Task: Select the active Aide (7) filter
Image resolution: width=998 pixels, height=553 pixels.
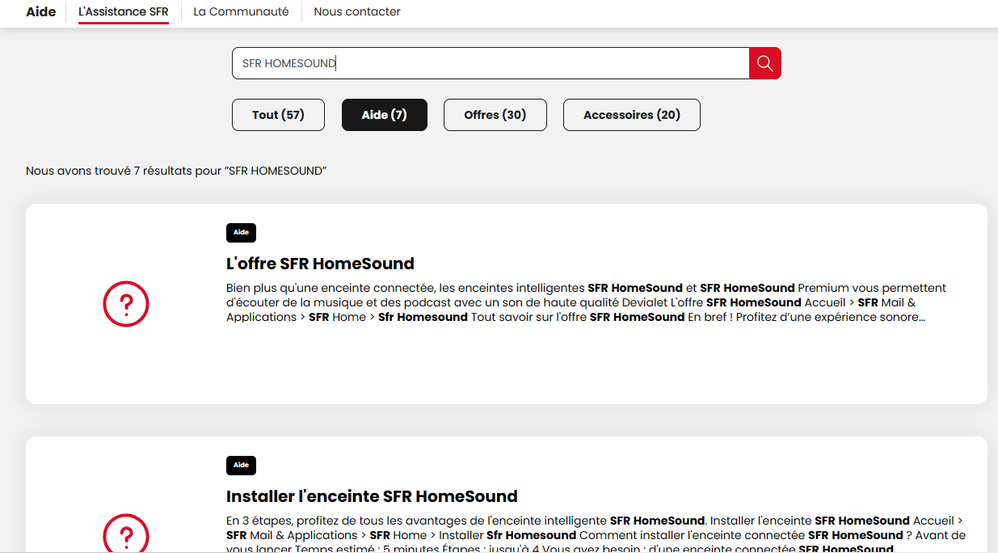Action: [x=384, y=115]
